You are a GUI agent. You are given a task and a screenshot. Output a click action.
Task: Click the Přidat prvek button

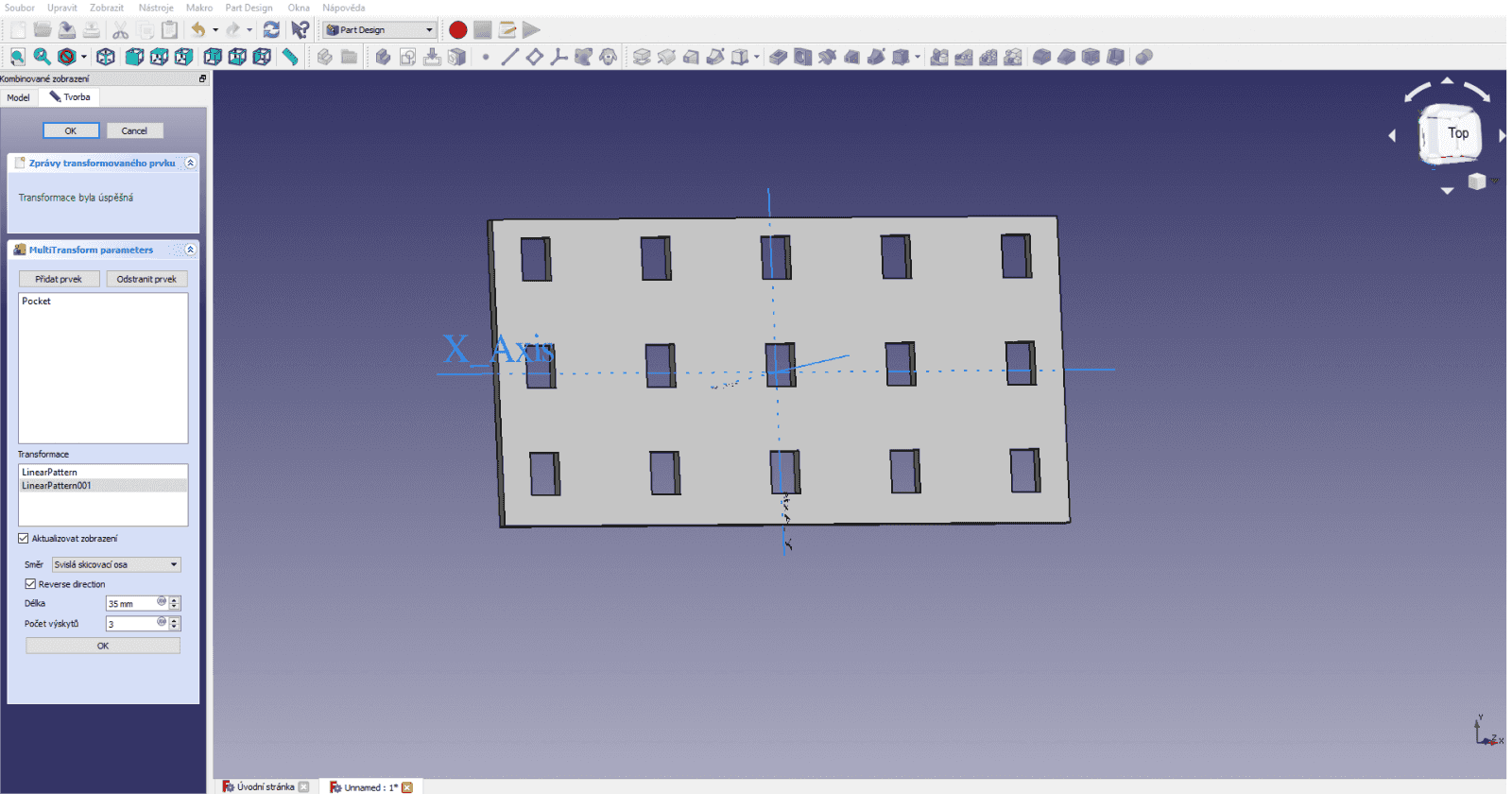59,279
